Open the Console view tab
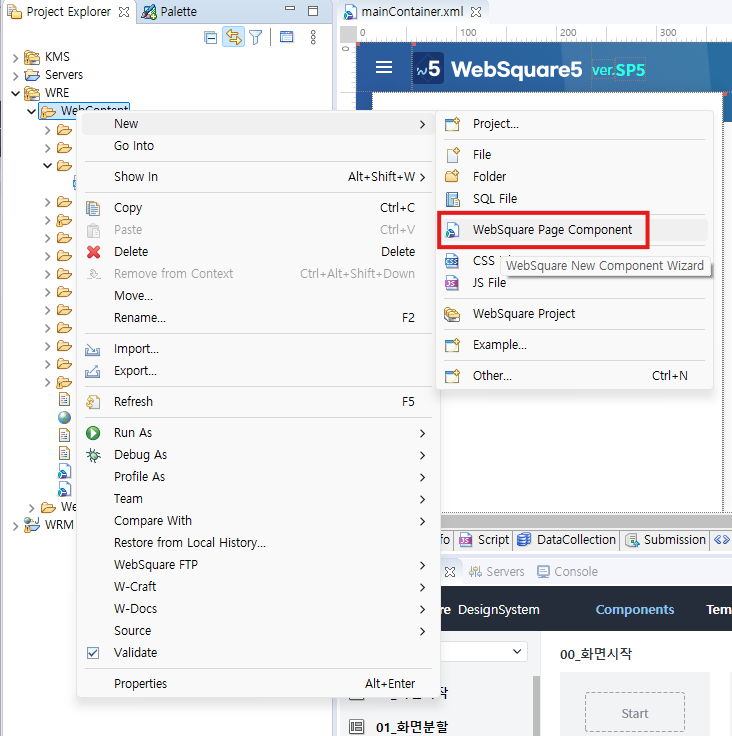 coord(567,572)
